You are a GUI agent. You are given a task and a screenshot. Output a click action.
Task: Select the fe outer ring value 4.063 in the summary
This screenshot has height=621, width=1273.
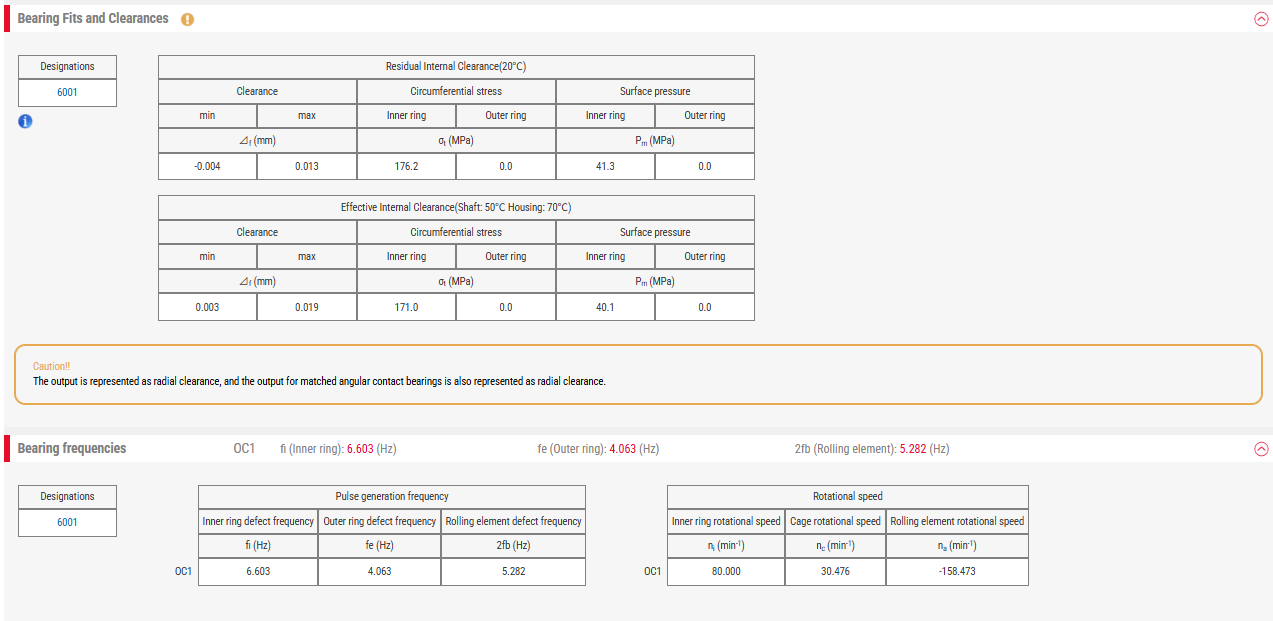point(623,448)
